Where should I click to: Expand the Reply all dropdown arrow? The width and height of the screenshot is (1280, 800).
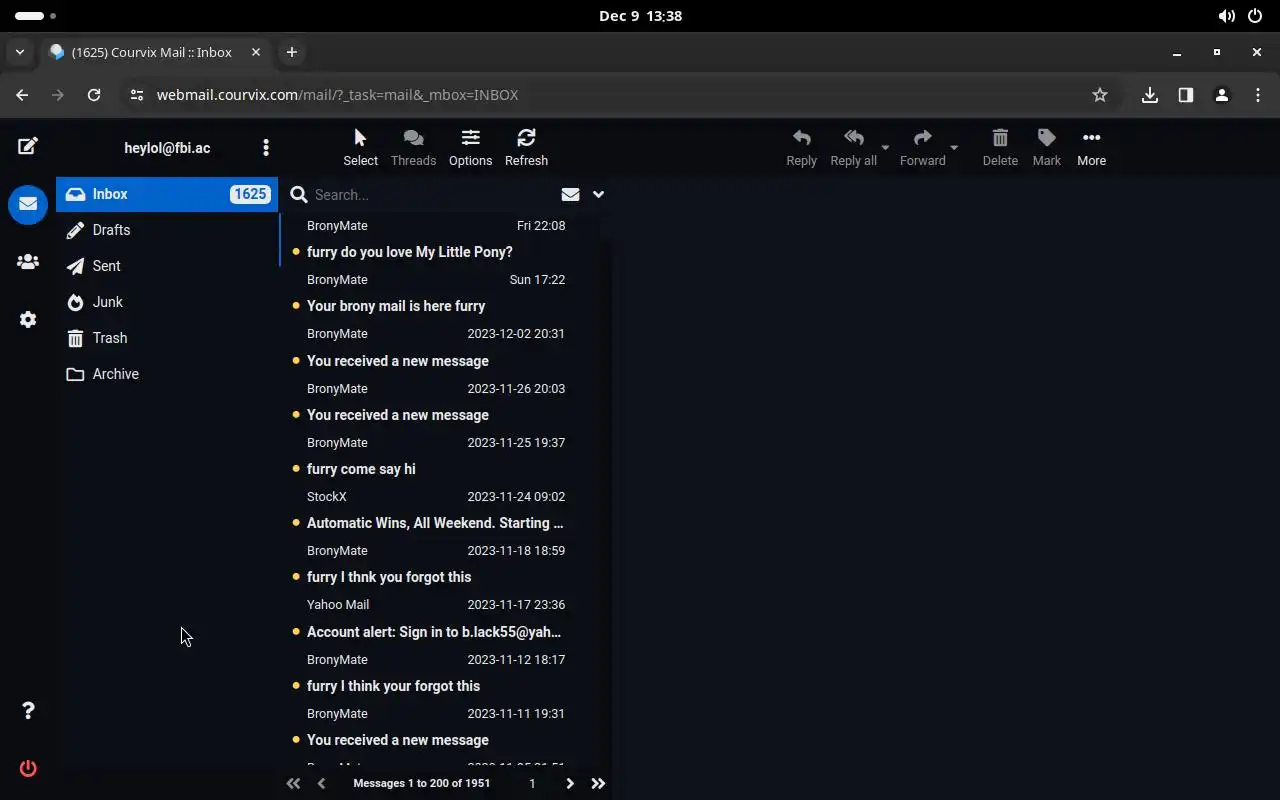tap(885, 148)
